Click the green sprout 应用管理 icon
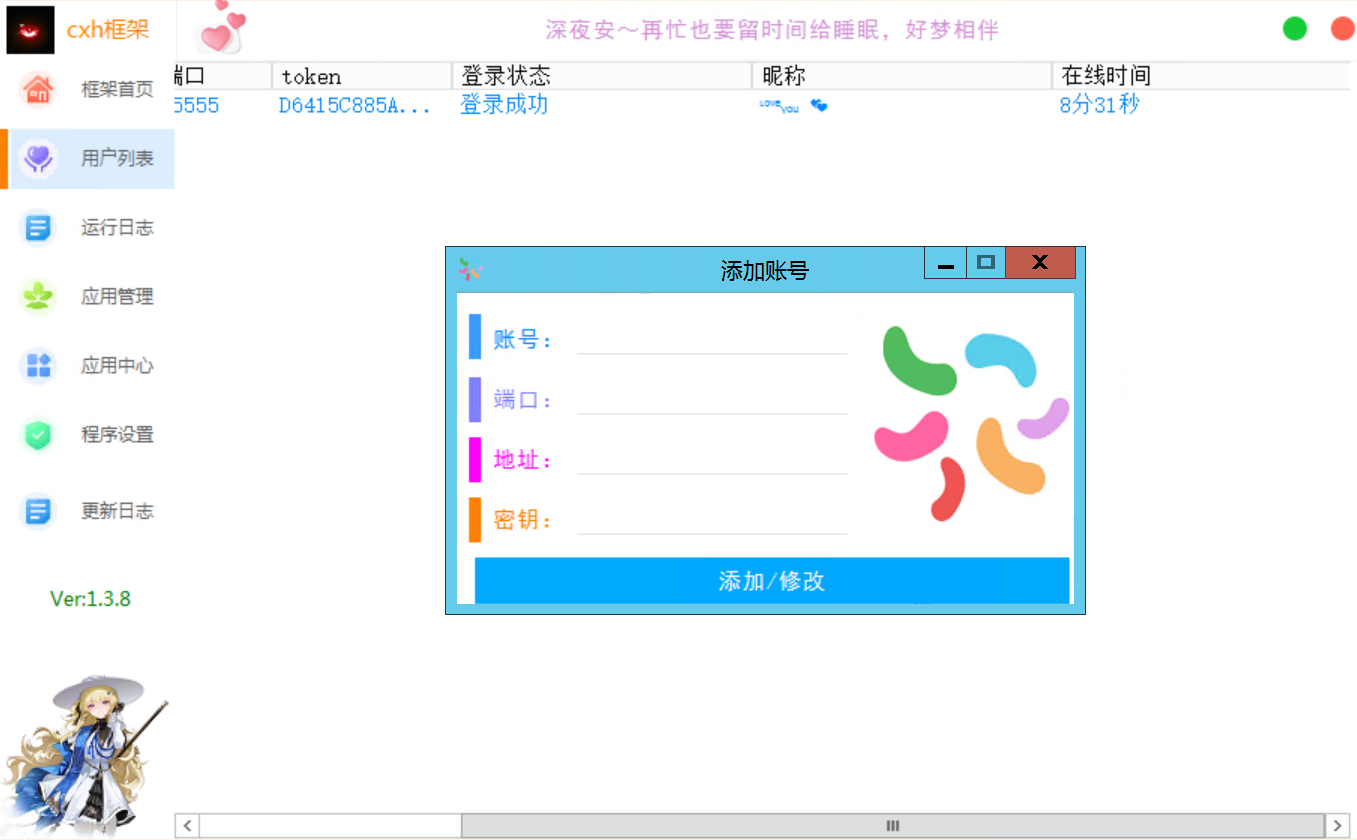 coord(38,296)
